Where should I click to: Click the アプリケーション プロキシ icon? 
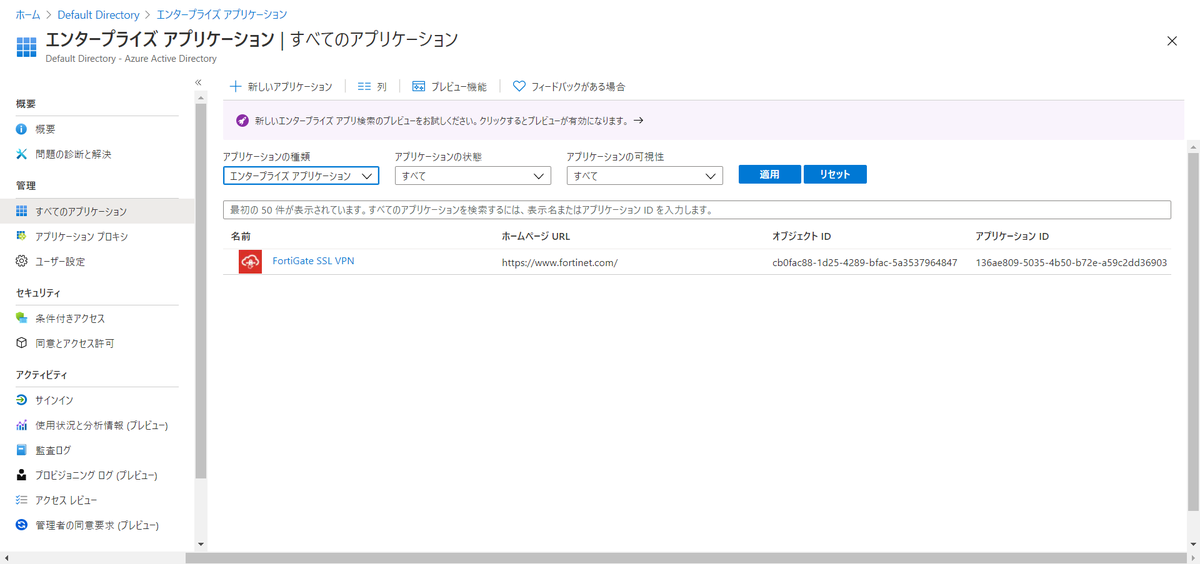[x=22, y=237]
